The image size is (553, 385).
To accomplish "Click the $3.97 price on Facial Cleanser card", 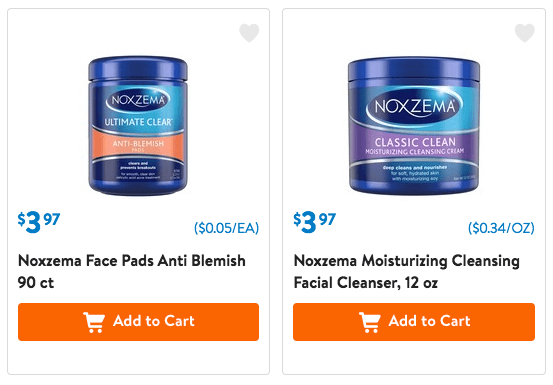I will tap(315, 222).
